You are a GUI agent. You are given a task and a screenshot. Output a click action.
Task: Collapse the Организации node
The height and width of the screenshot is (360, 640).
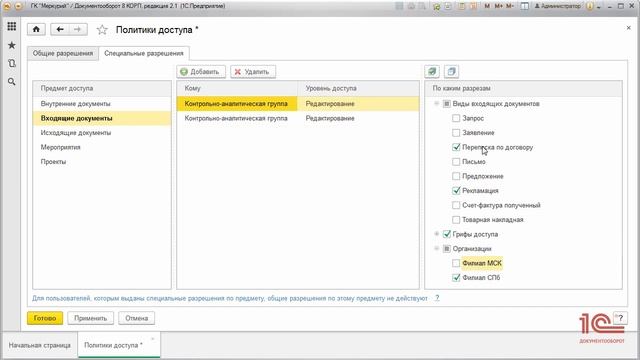tap(436, 248)
